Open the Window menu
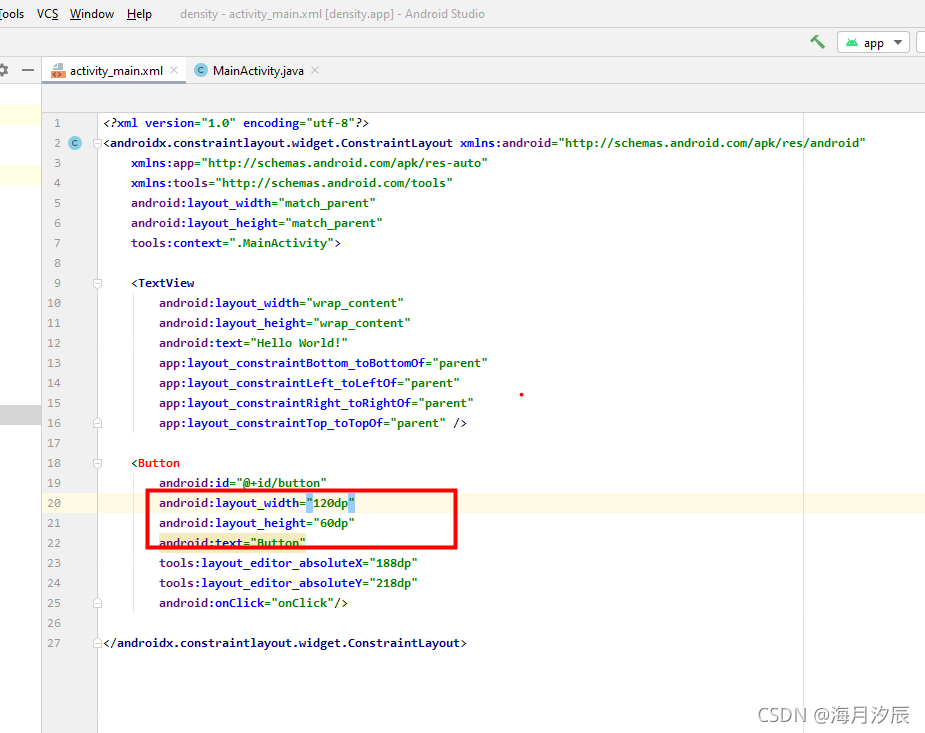This screenshot has width=925, height=733. point(91,14)
